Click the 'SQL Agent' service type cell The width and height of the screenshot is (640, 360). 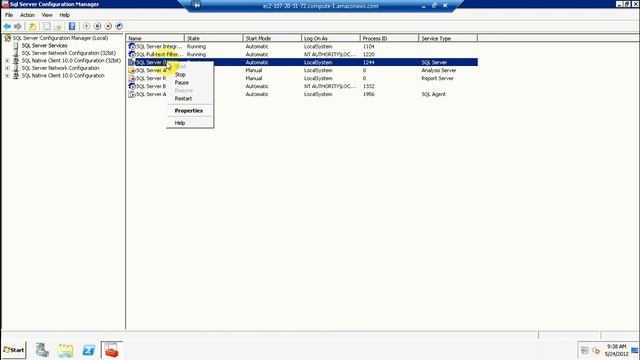point(433,94)
